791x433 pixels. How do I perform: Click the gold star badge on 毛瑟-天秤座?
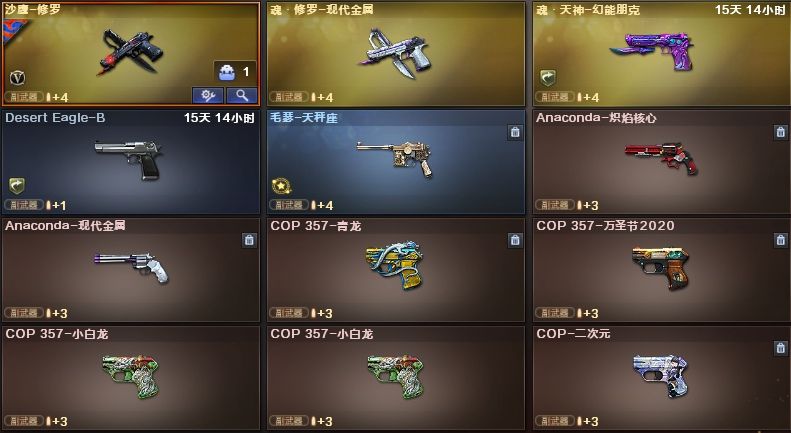coord(280,186)
